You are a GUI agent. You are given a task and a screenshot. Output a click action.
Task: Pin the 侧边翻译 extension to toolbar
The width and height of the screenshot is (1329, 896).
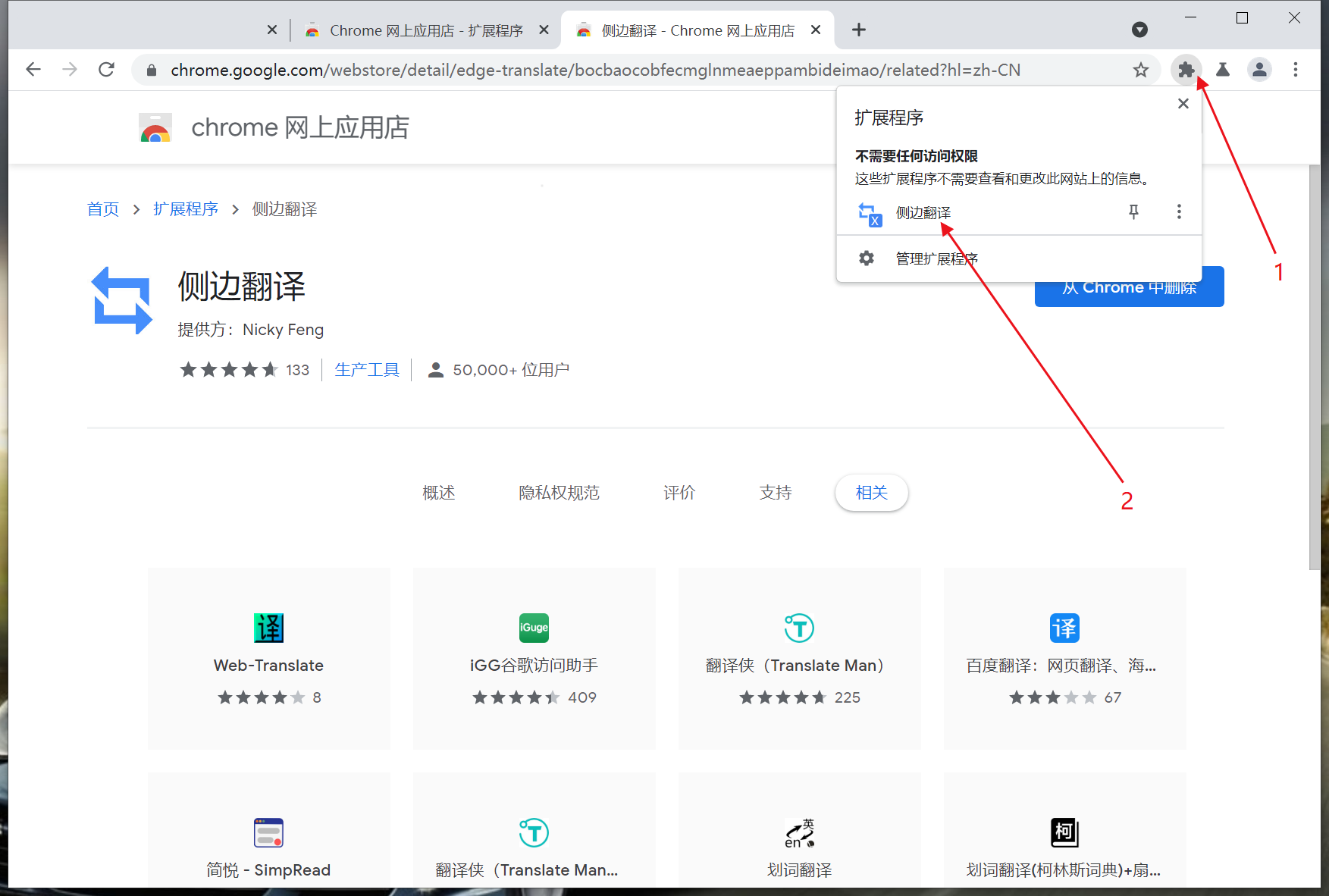pos(1133,212)
